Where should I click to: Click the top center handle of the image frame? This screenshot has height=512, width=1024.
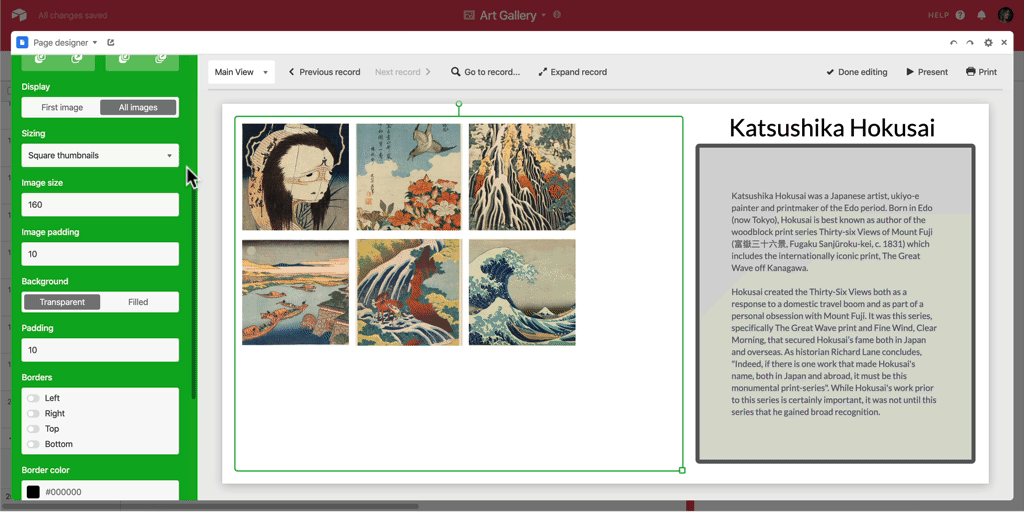tap(458, 104)
